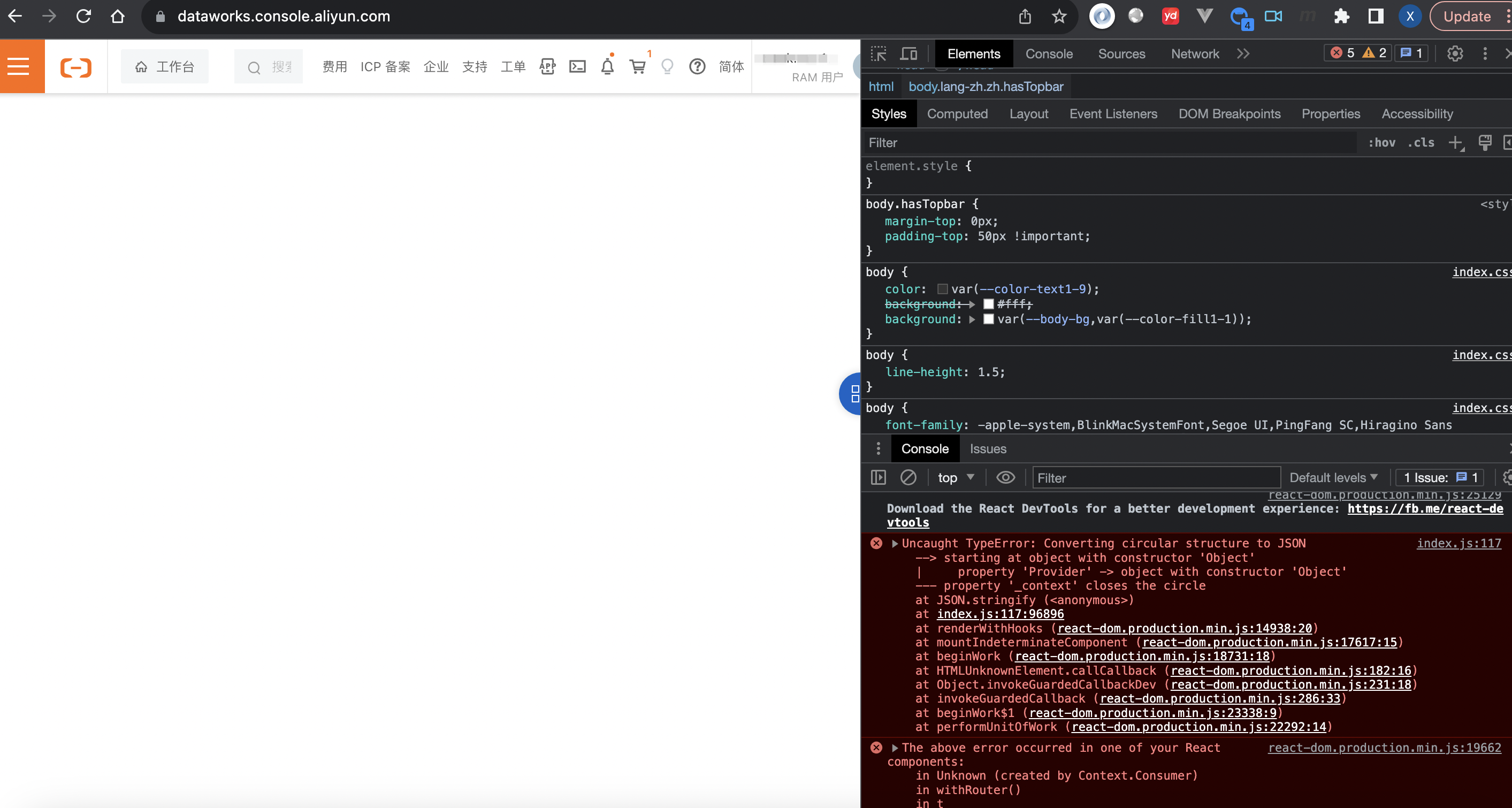
Task: Click the color swatch for var(--color-text1-9)
Action: [x=943, y=289]
